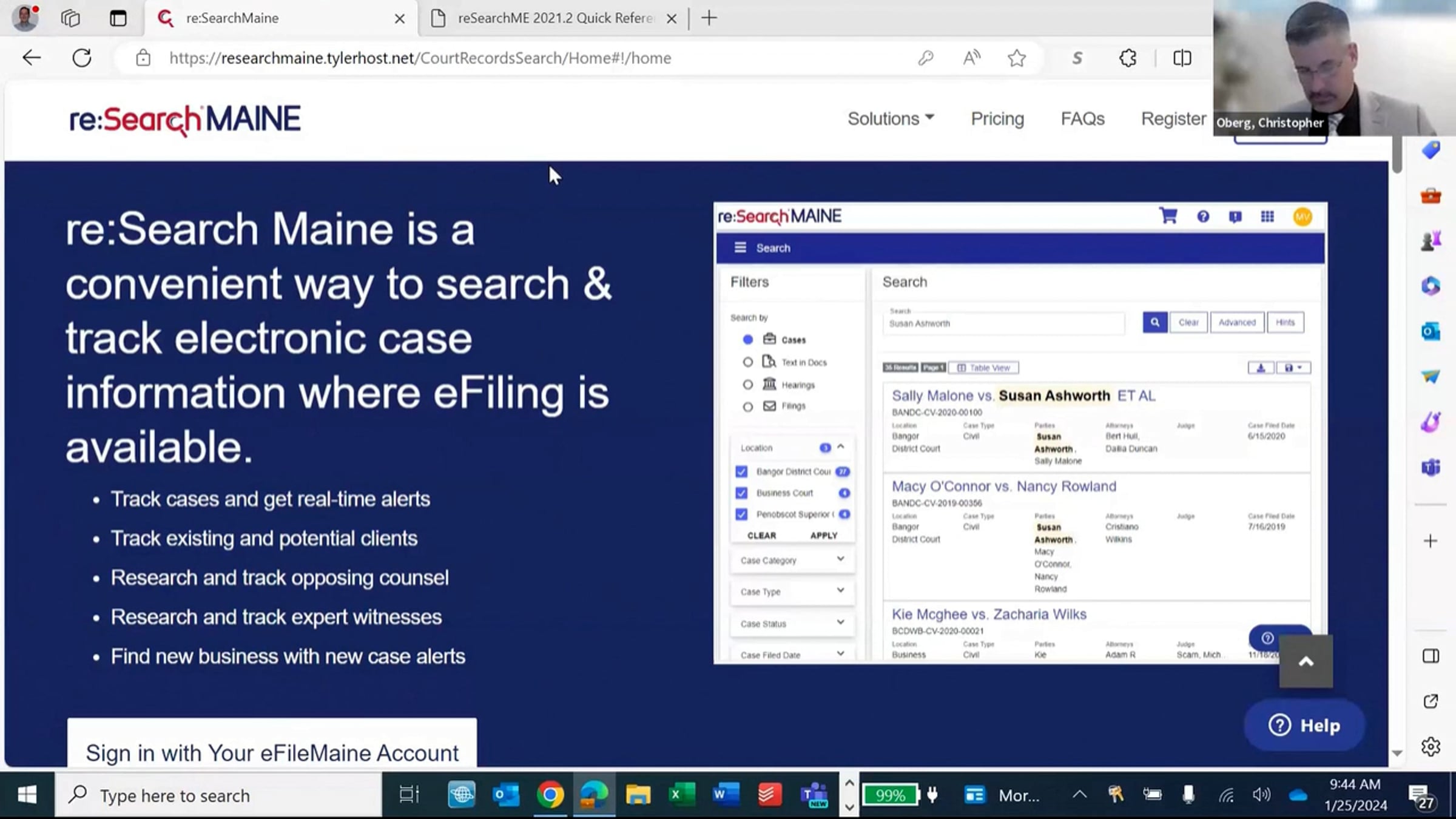This screenshot has height=819, width=1456.
Task: Open the Pricing page
Action: (x=997, y=118)
